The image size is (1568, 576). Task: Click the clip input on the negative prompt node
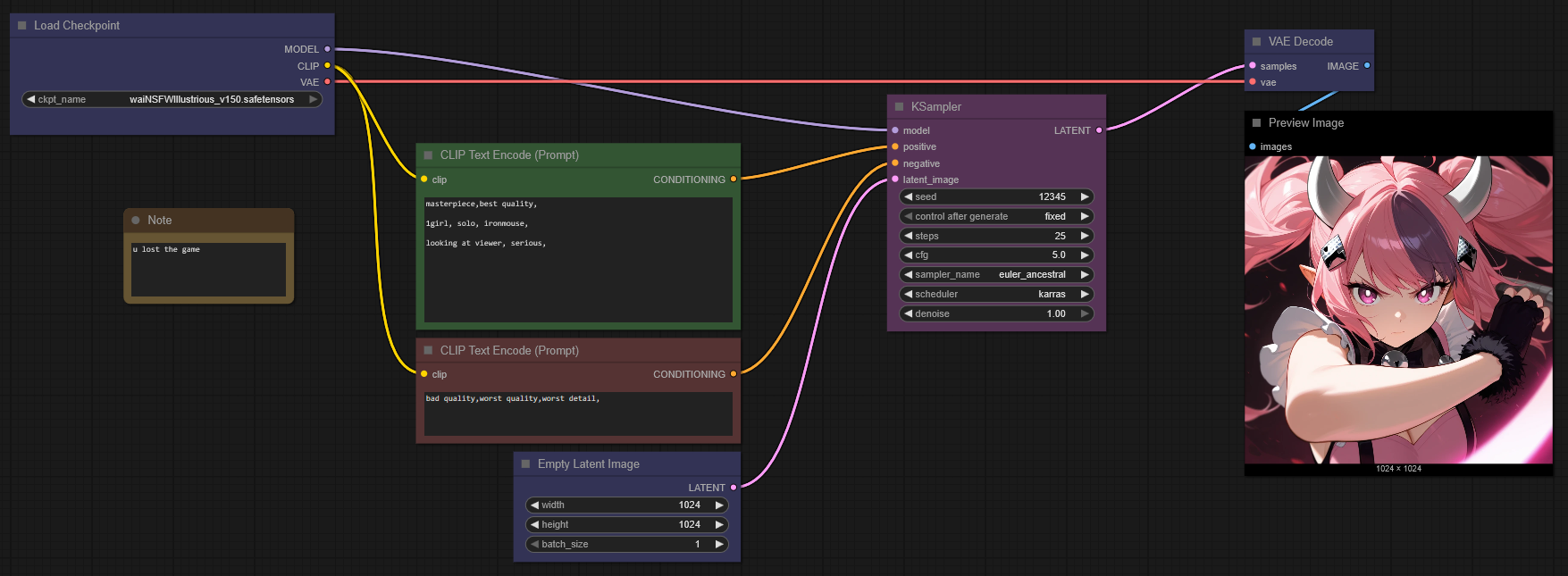424,374
